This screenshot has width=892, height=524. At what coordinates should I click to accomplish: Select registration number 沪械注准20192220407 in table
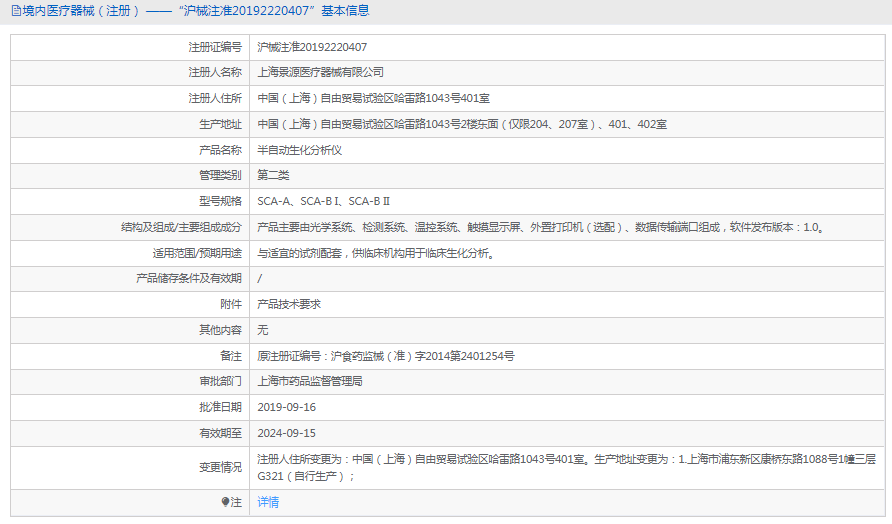tap(312, 47)
